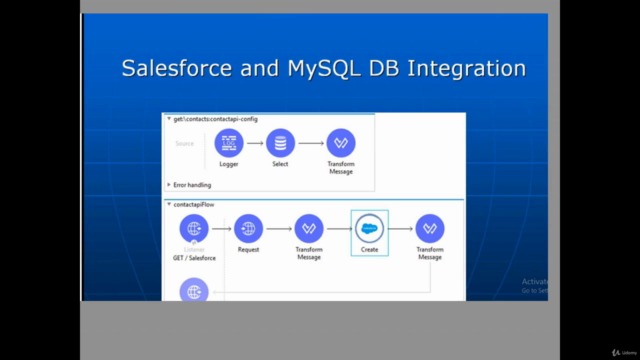Viewport: 640px width, 360px height.
Task: Click the HTTP Listener icon in contactapiFlow
Action: pos(194,229)
